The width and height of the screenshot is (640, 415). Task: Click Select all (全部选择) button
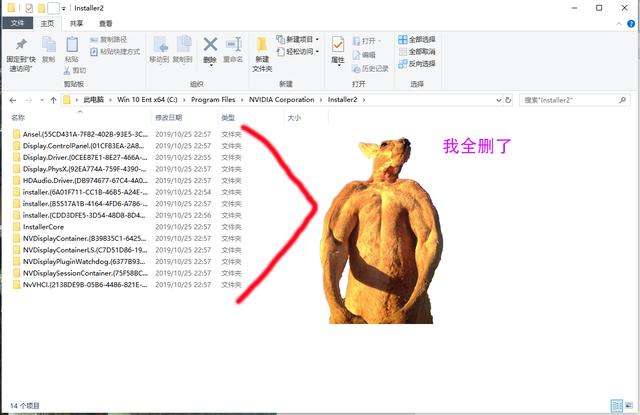coord(415,40)
